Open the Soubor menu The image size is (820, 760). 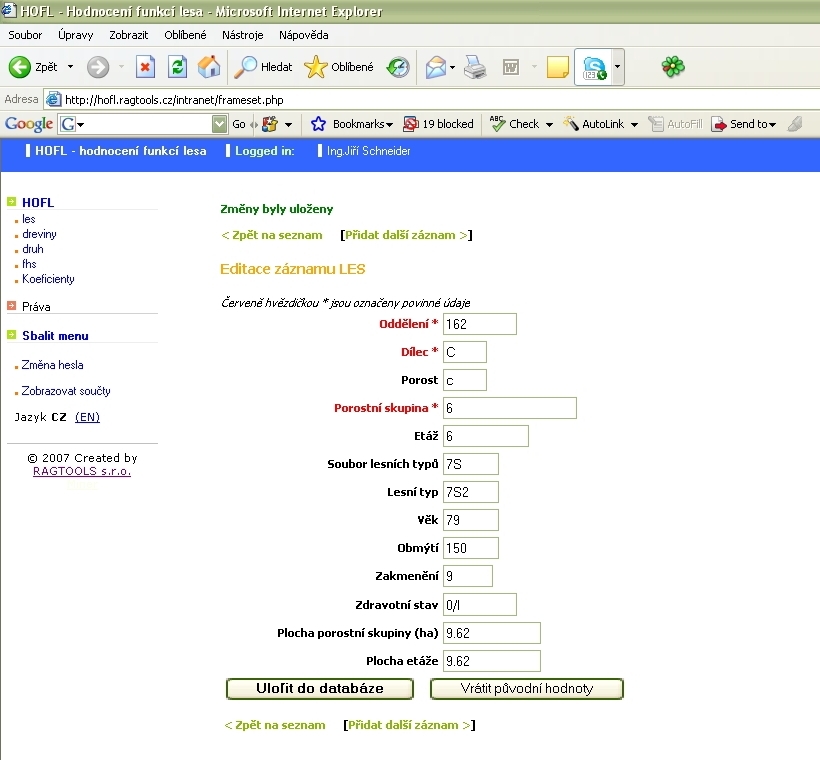point(25,35)
